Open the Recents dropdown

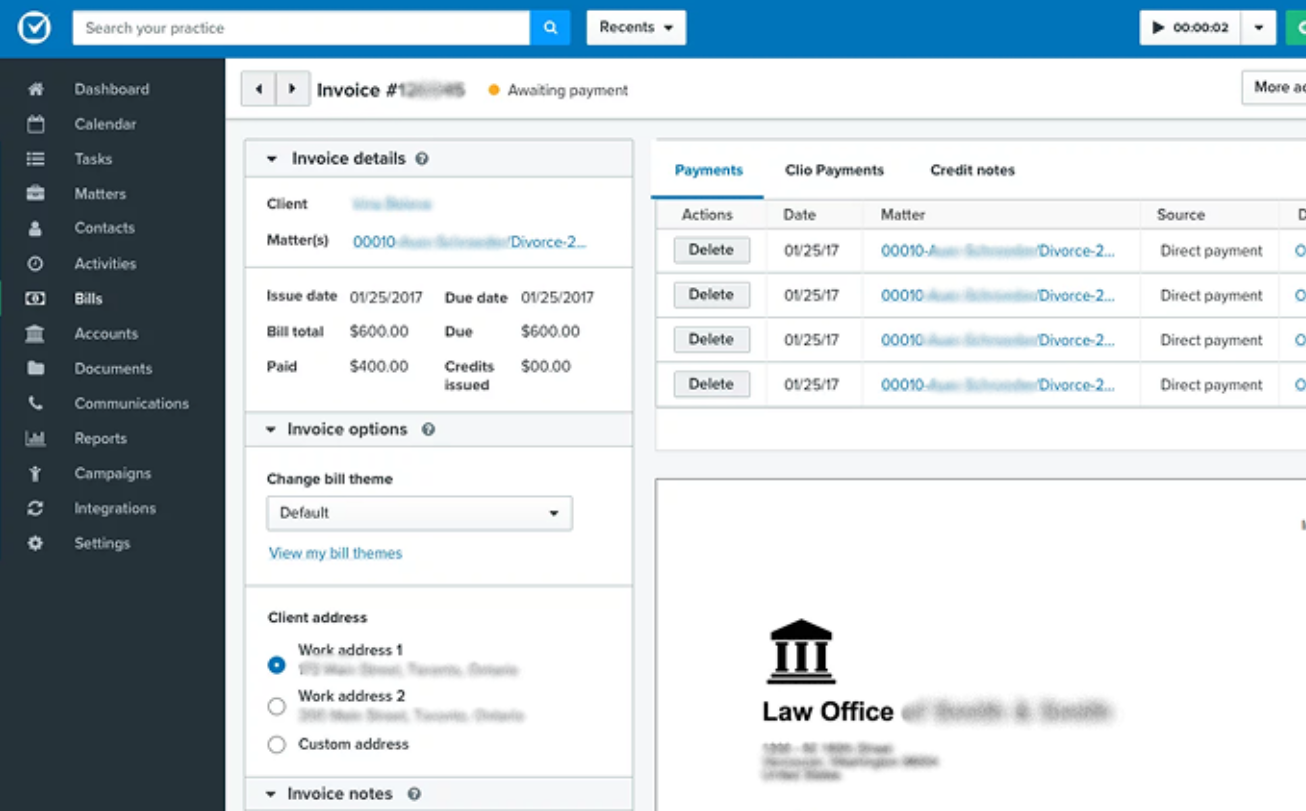(x=636, y=28)
